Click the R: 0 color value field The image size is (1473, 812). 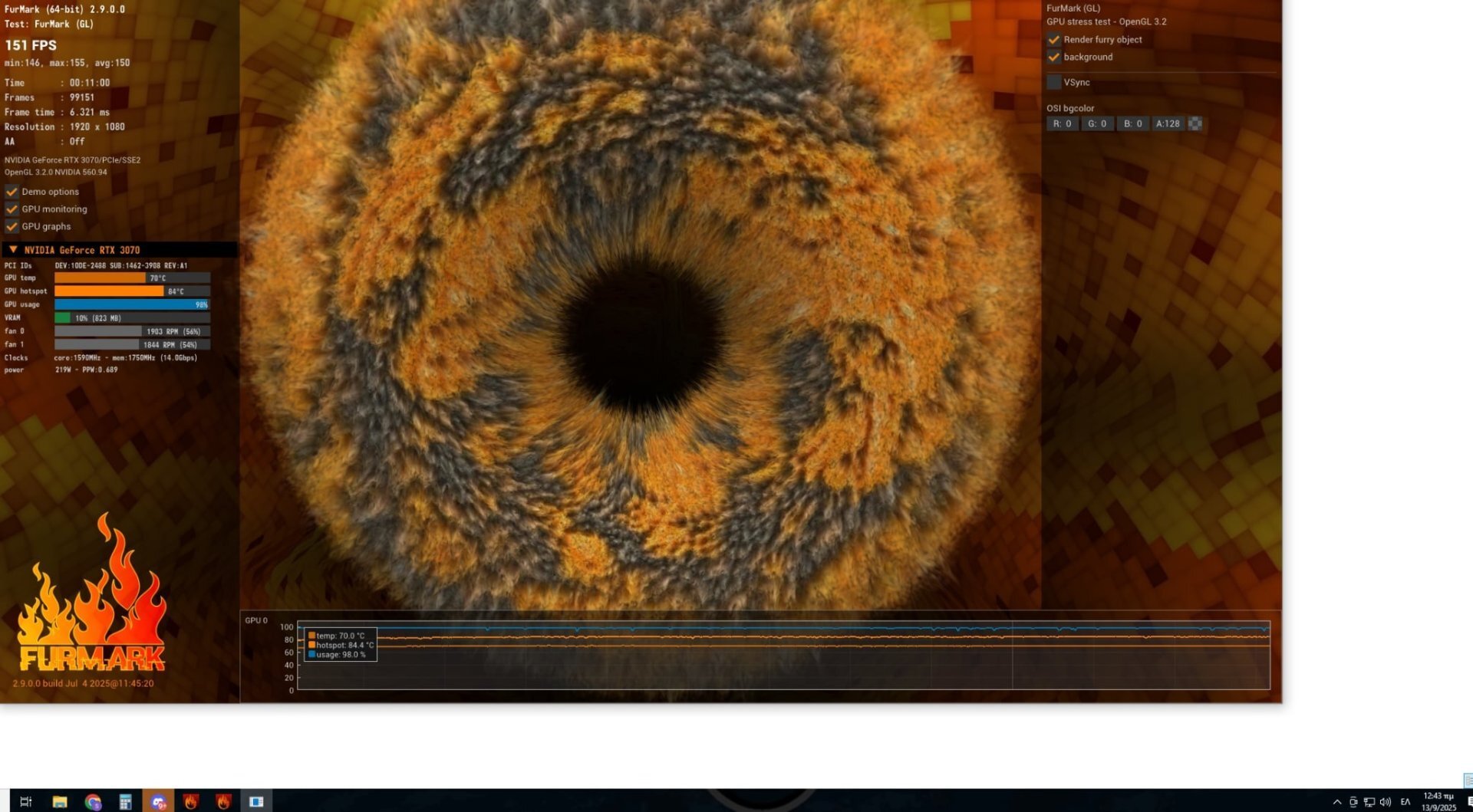click(1062, 123)
